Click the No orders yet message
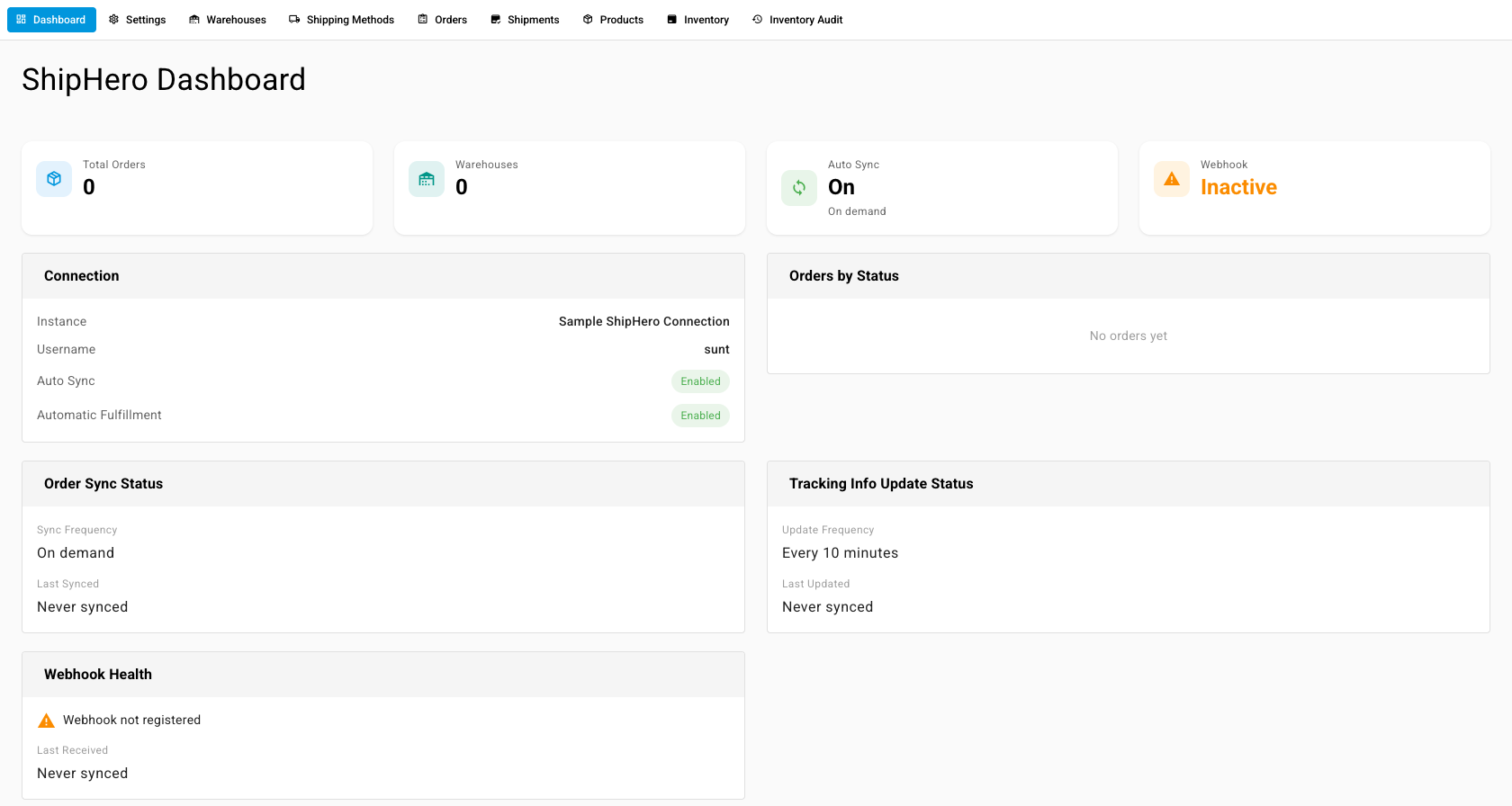1512x806 pixels. click(x=1129, y=336)
